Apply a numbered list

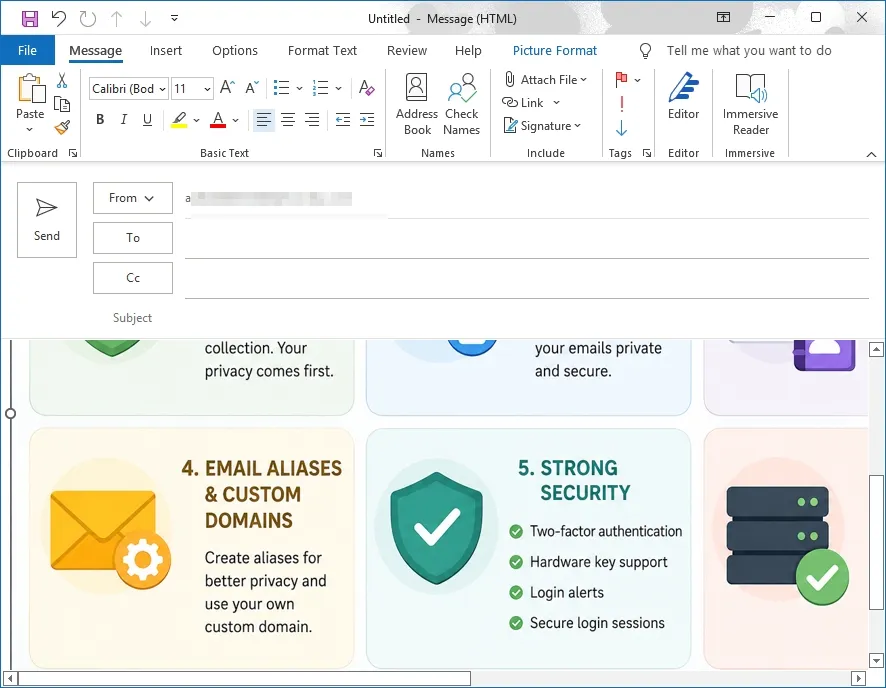[320, 88]
